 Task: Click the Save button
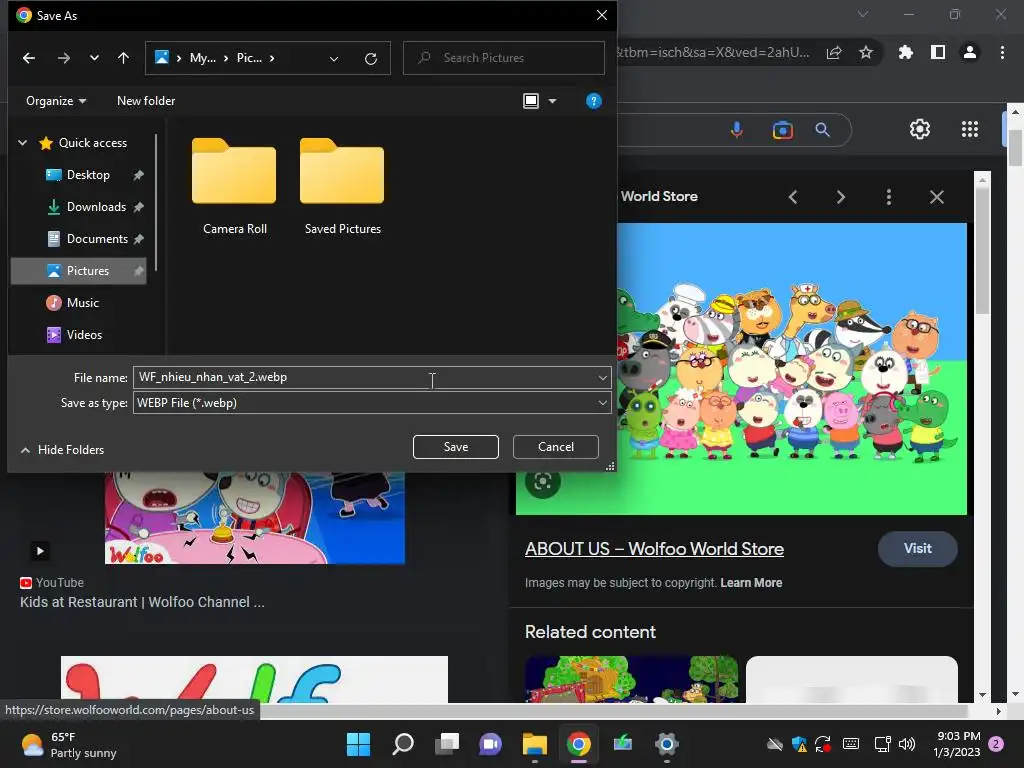click(456, 447)
